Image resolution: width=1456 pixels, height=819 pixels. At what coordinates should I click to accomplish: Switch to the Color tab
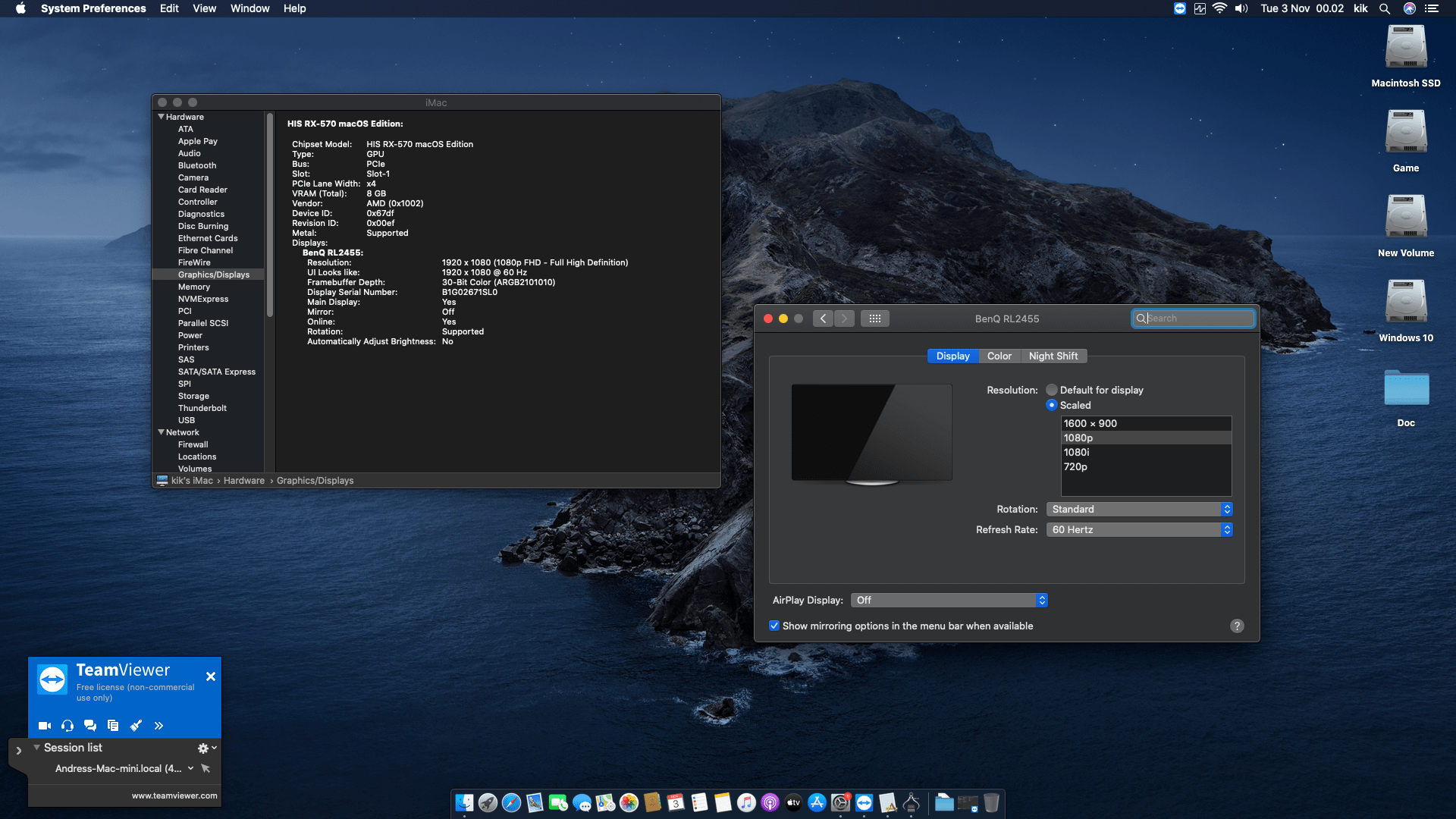pos(999,356)
